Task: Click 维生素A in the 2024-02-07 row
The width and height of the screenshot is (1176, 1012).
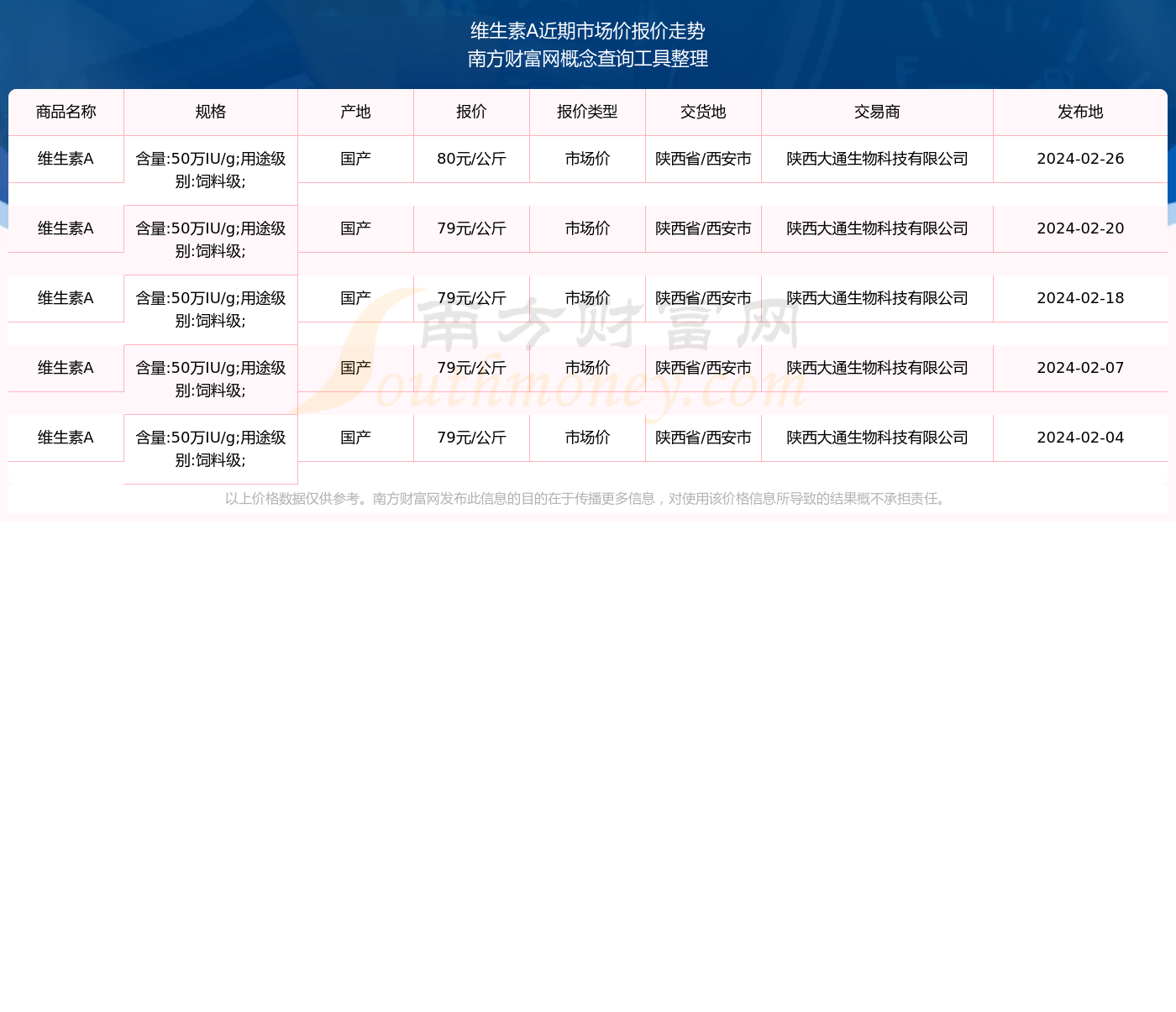Action: click(66, 368)
